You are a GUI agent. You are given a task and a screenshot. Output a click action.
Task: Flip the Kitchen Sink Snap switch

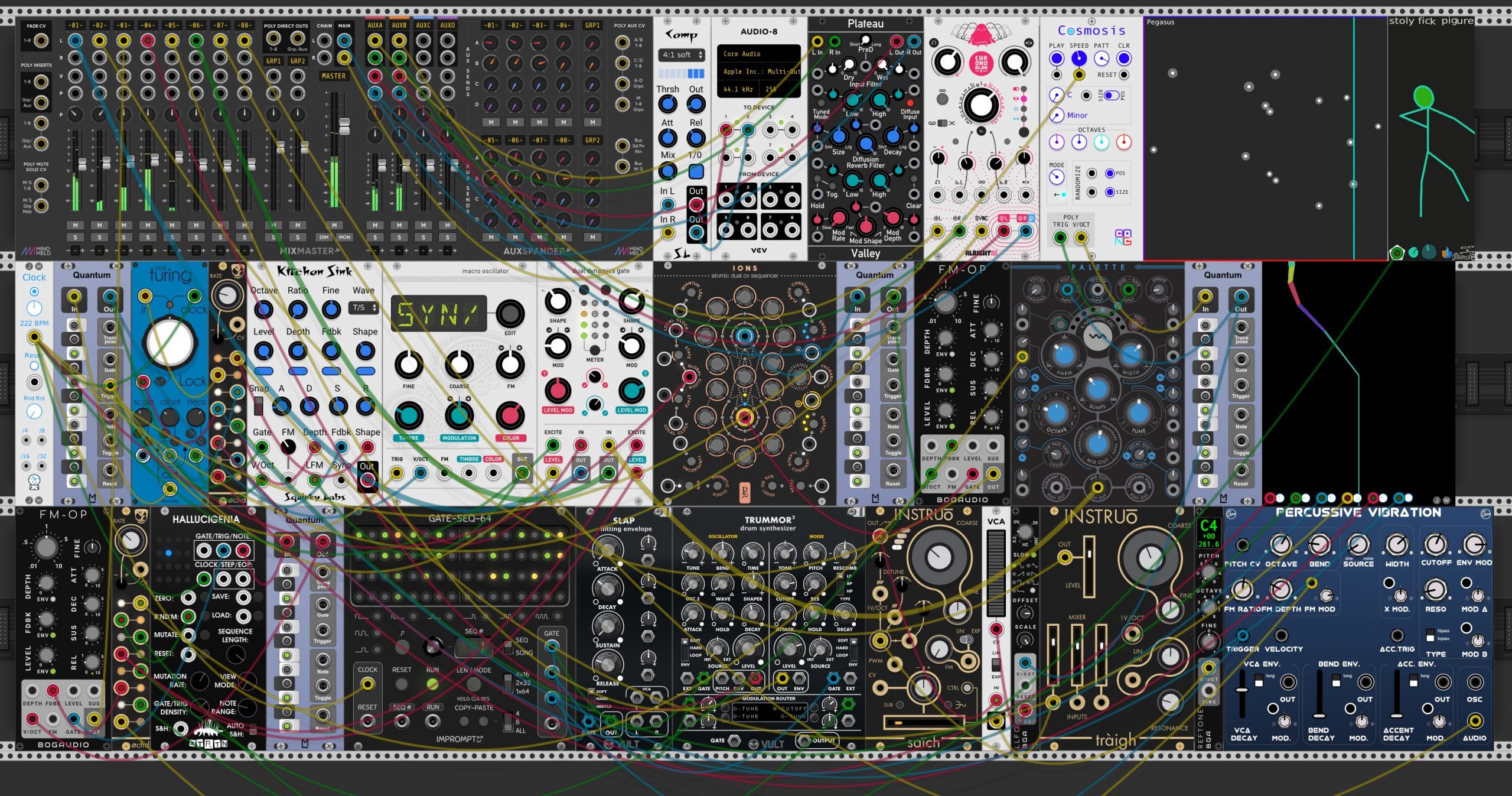[x=258, y=406]
